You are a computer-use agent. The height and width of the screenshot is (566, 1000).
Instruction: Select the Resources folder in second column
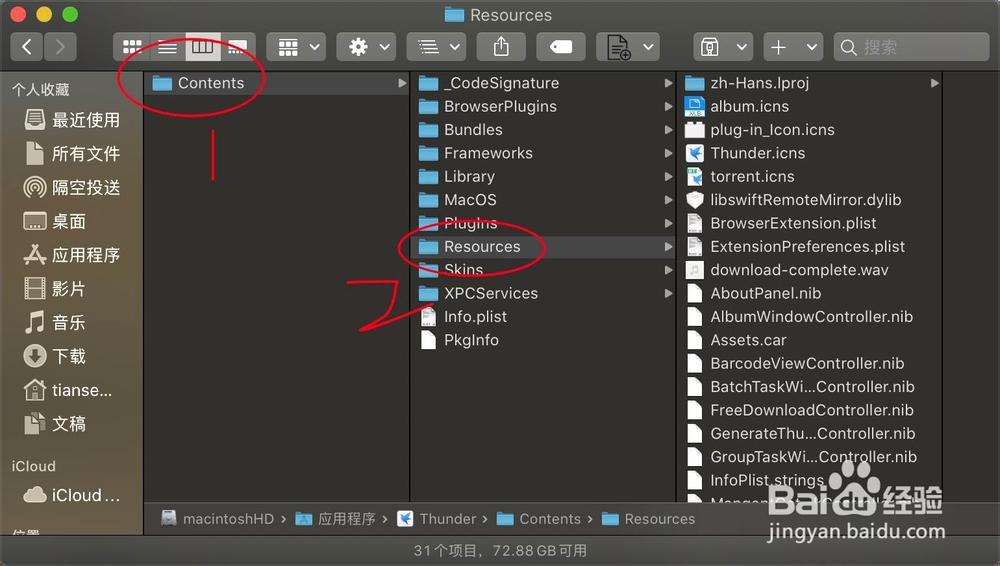[x=543, y=246]
